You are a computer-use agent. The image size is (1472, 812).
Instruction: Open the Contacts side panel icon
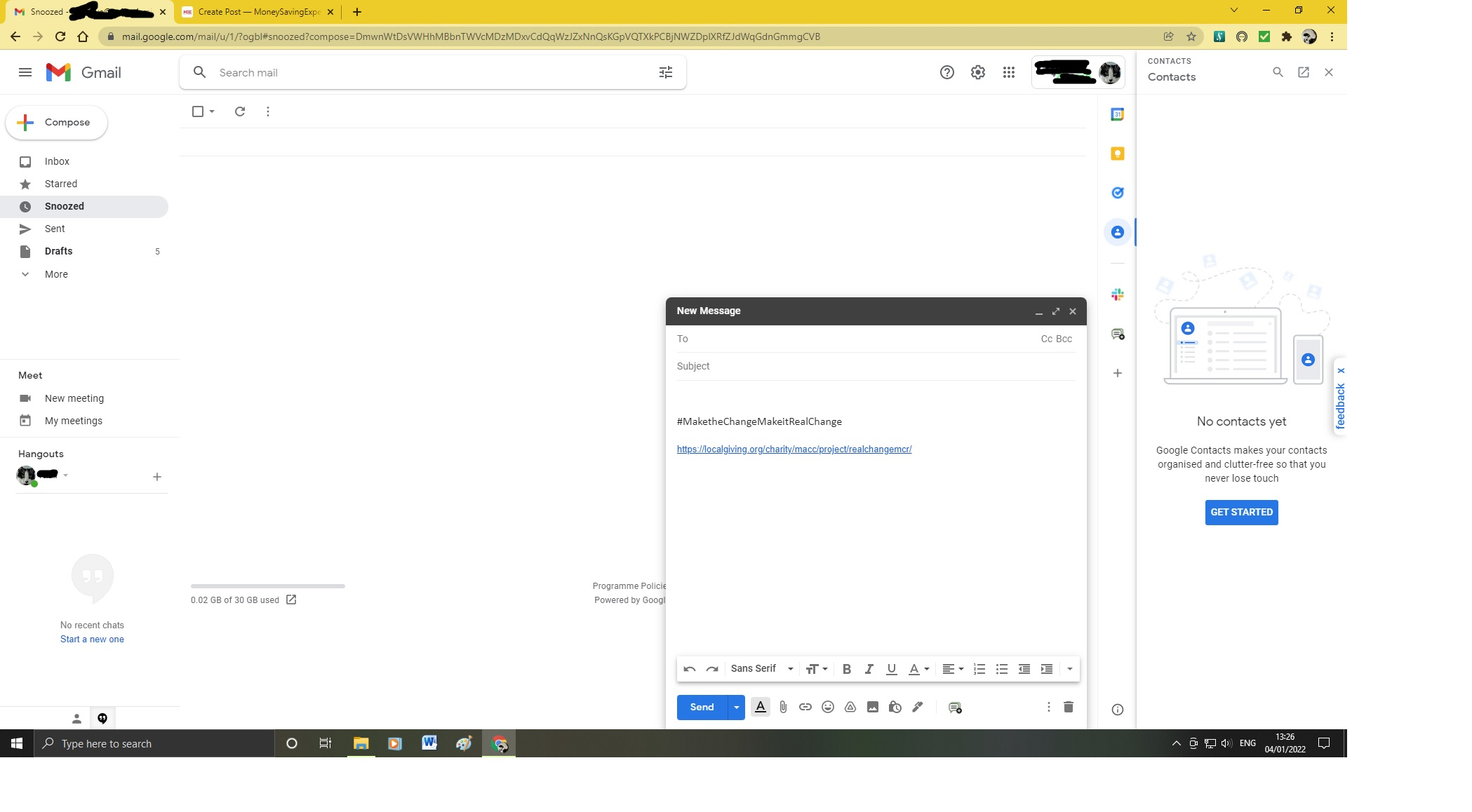click(x=1118, y=232)
